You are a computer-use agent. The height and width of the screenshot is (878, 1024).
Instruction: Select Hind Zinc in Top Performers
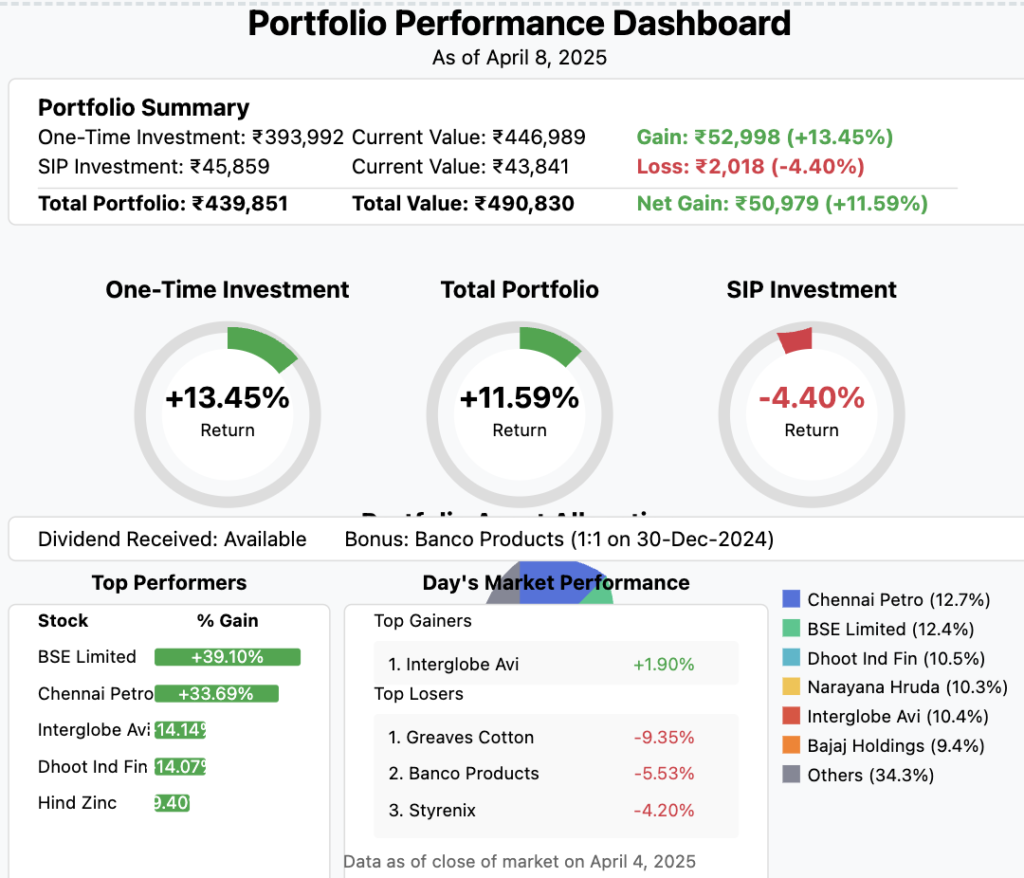[77, 803]
